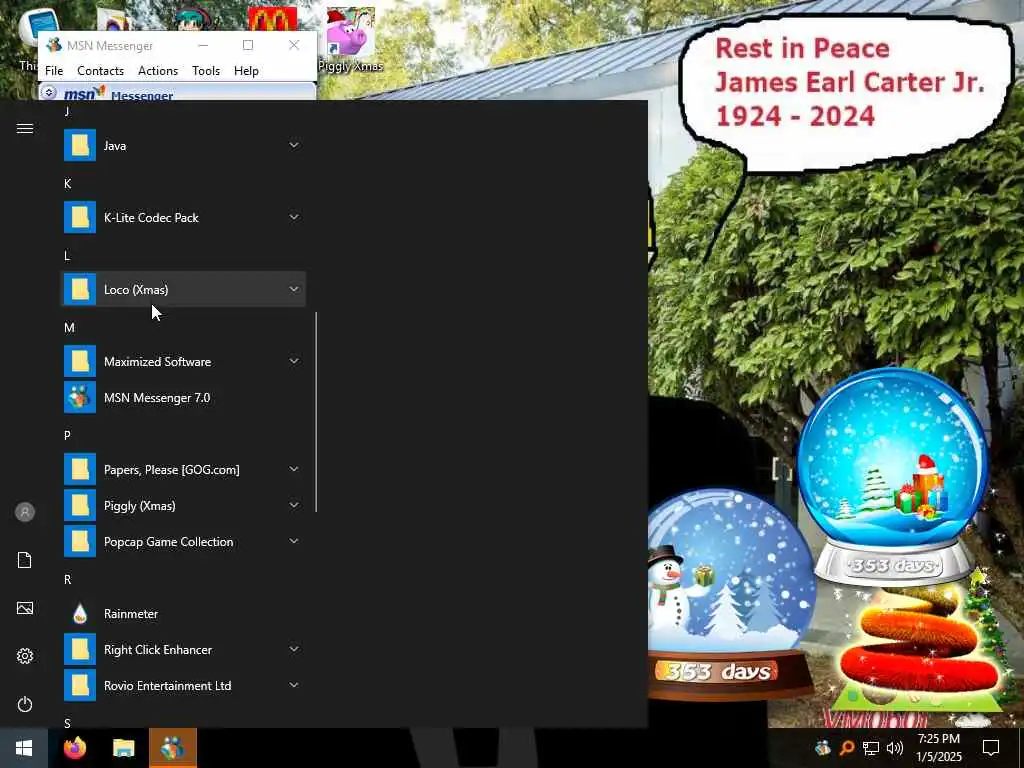
Task: Click the Start menu app list scrollbar
Action: pos(316,412)
